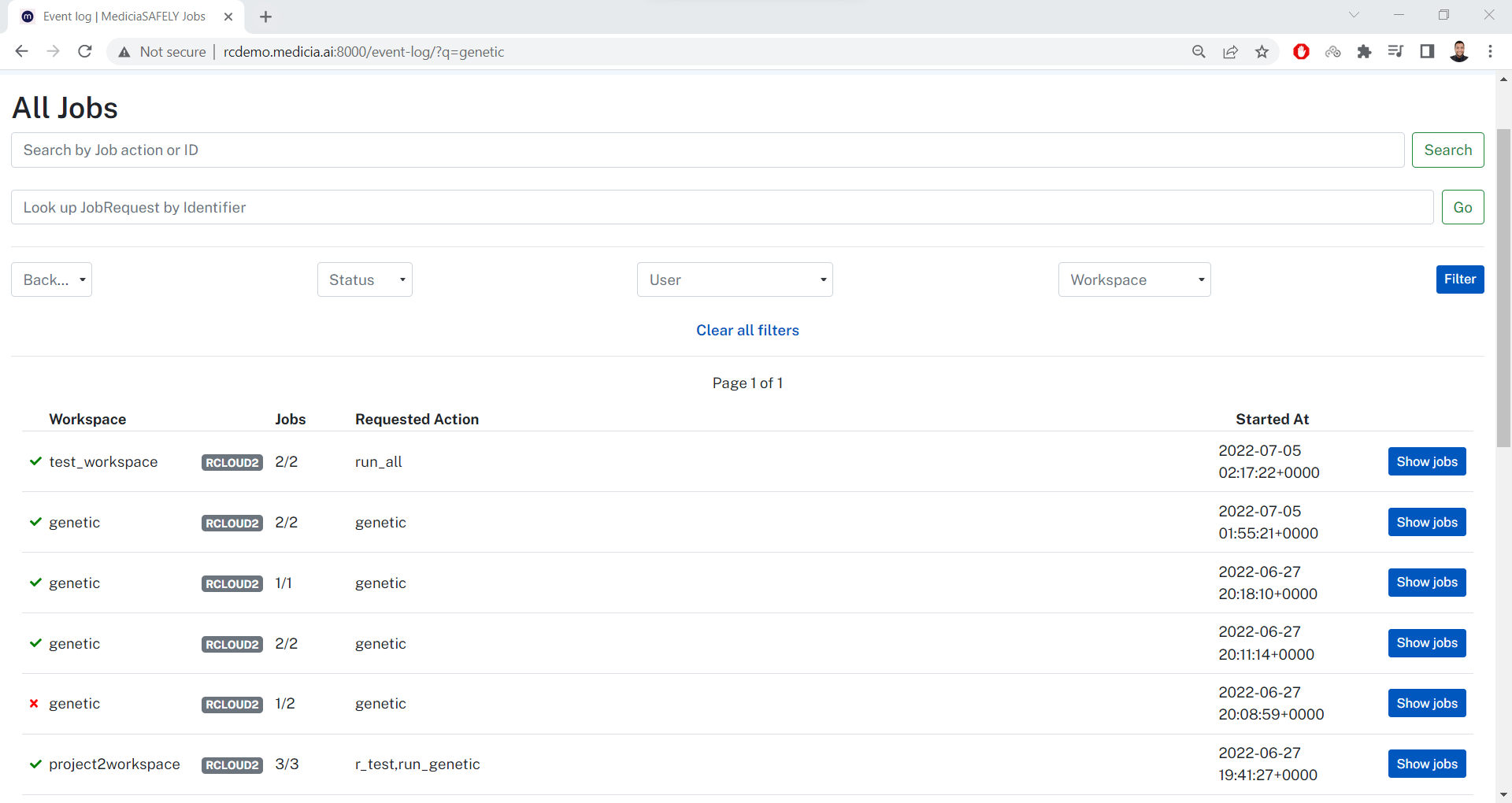Click the Started At column header
The height and width of the screenshot is (803, 1512).
tap(1272, 420)
